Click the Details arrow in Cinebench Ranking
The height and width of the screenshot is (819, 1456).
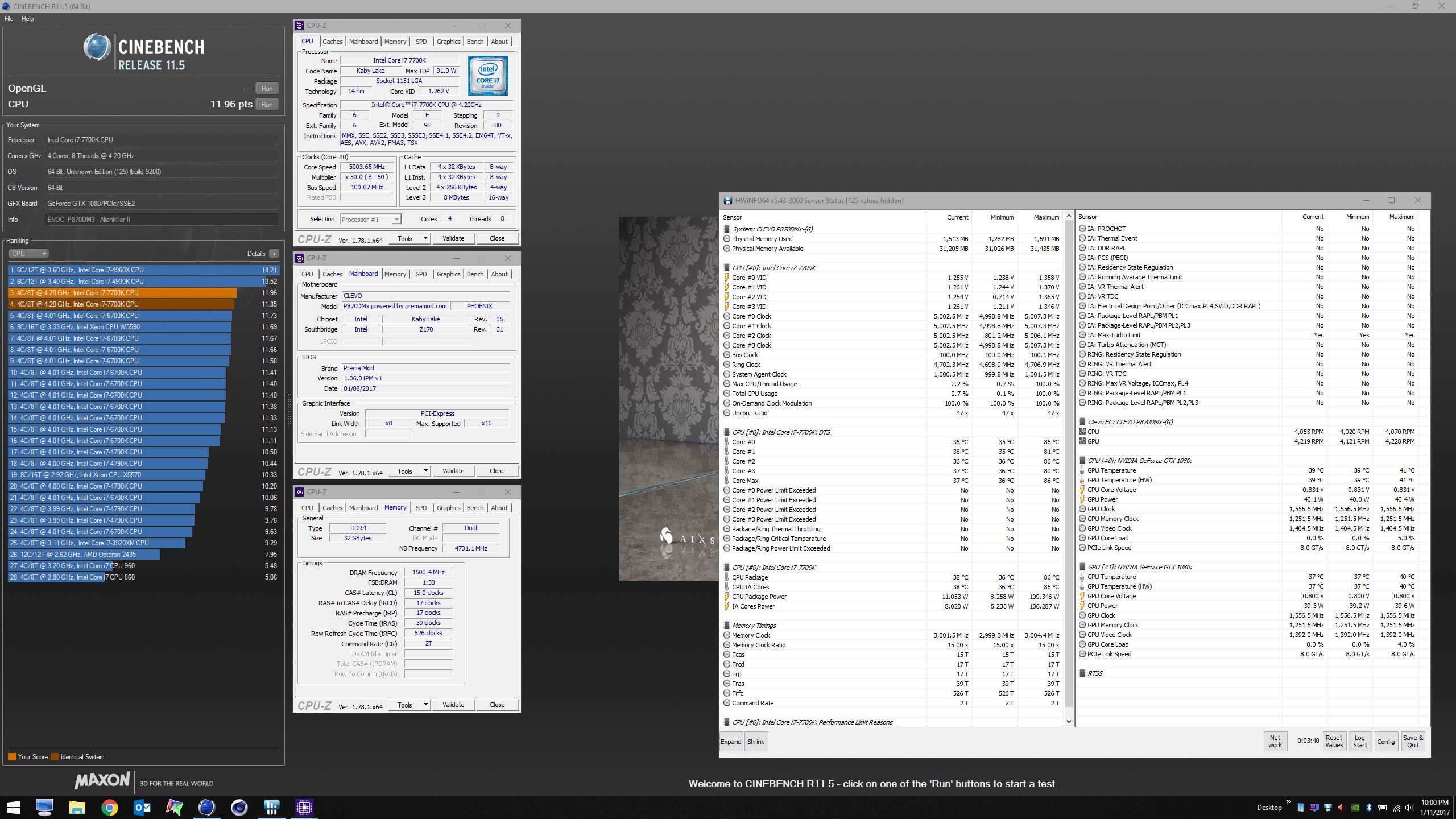click(274, 254)
